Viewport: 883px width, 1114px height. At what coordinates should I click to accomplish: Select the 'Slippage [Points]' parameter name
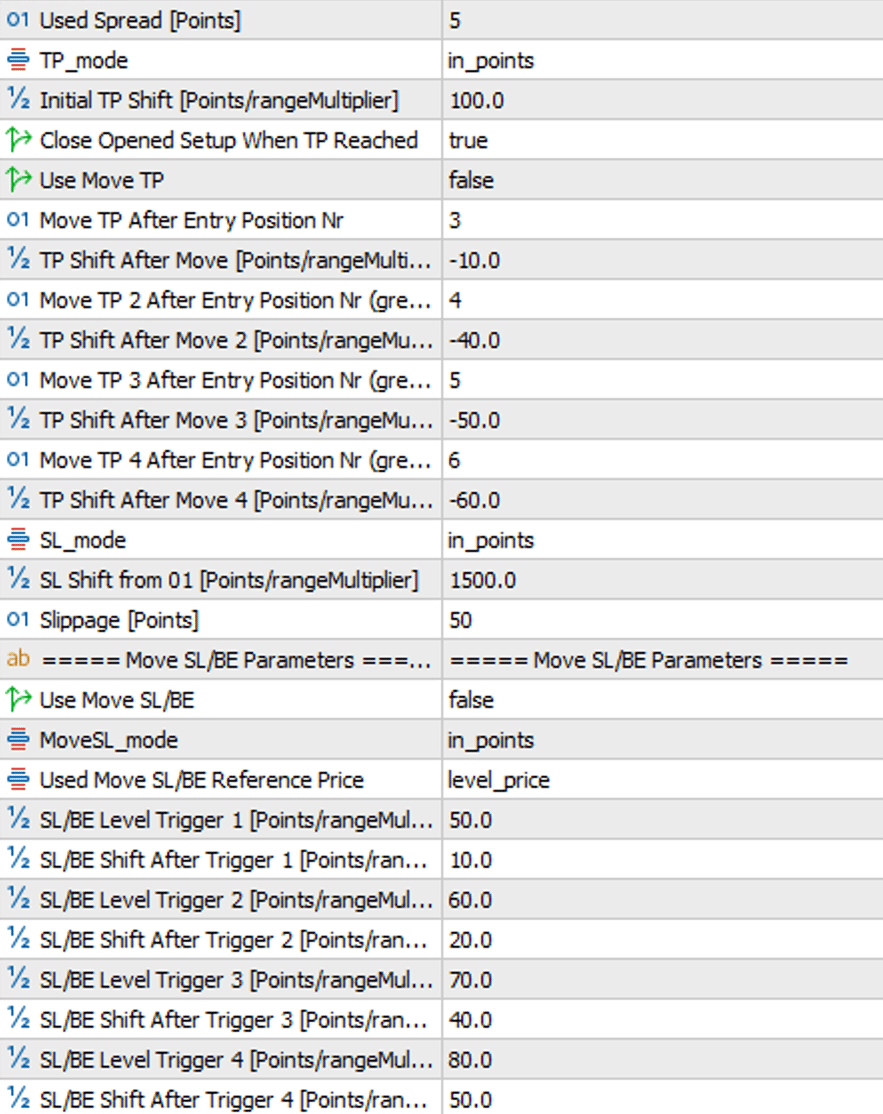pos(119,620)
